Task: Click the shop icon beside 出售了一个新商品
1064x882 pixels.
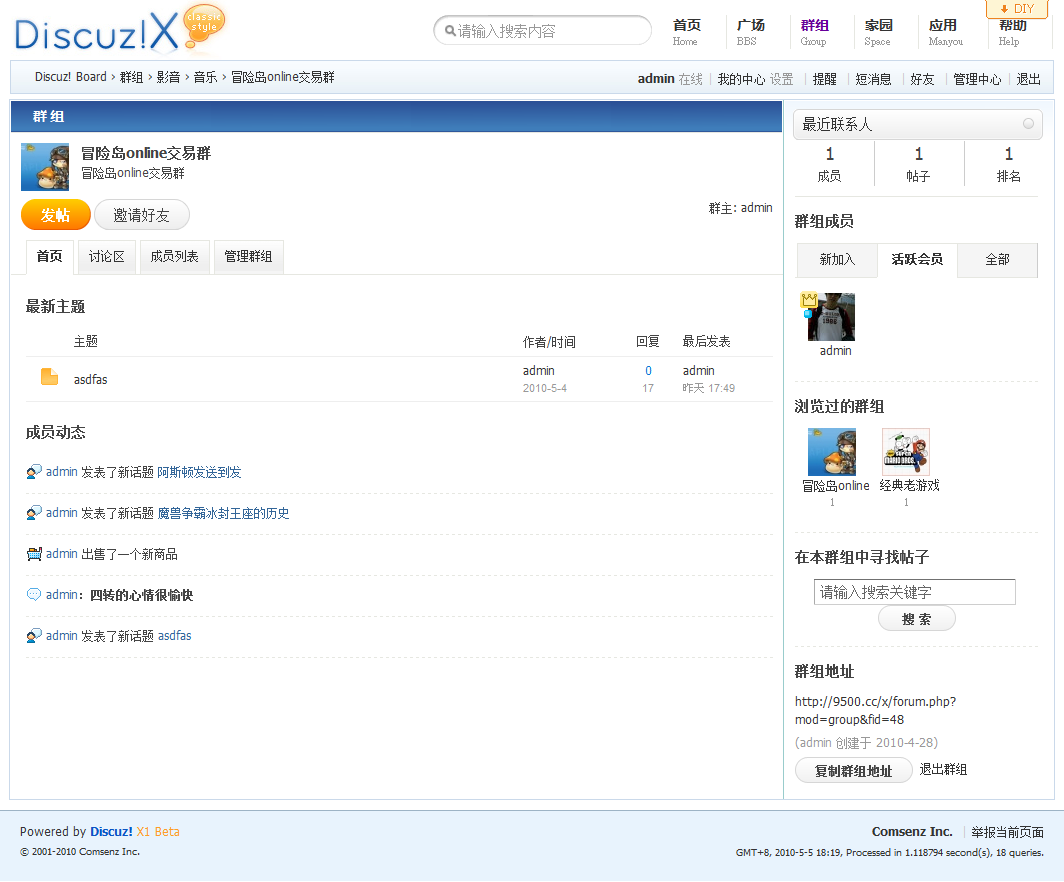Action: pos(34,554)
